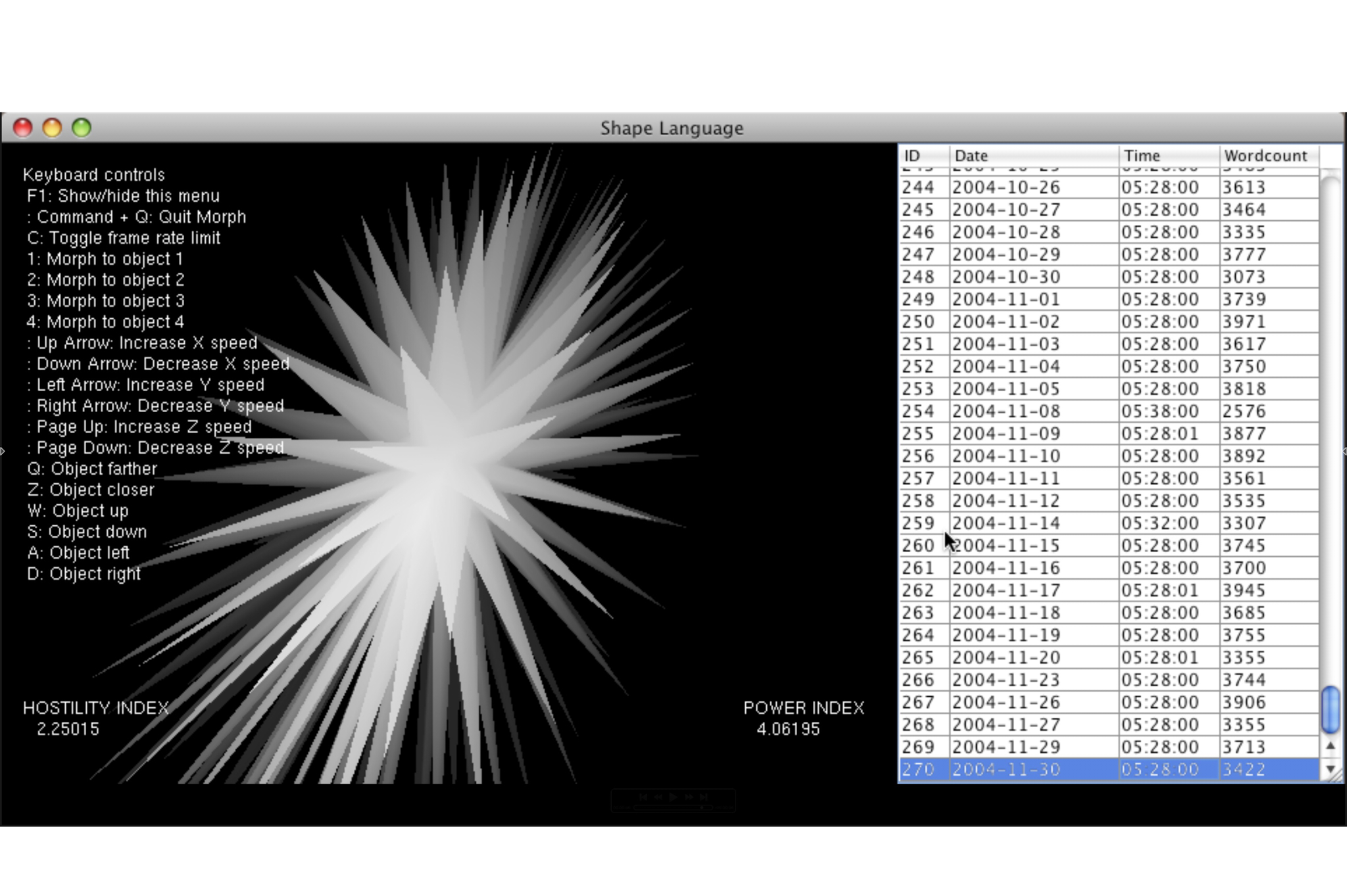Screen dimensions: 1347x896
Task: Click the empty scrollbar track above thumb
Action: [1330, 427]
